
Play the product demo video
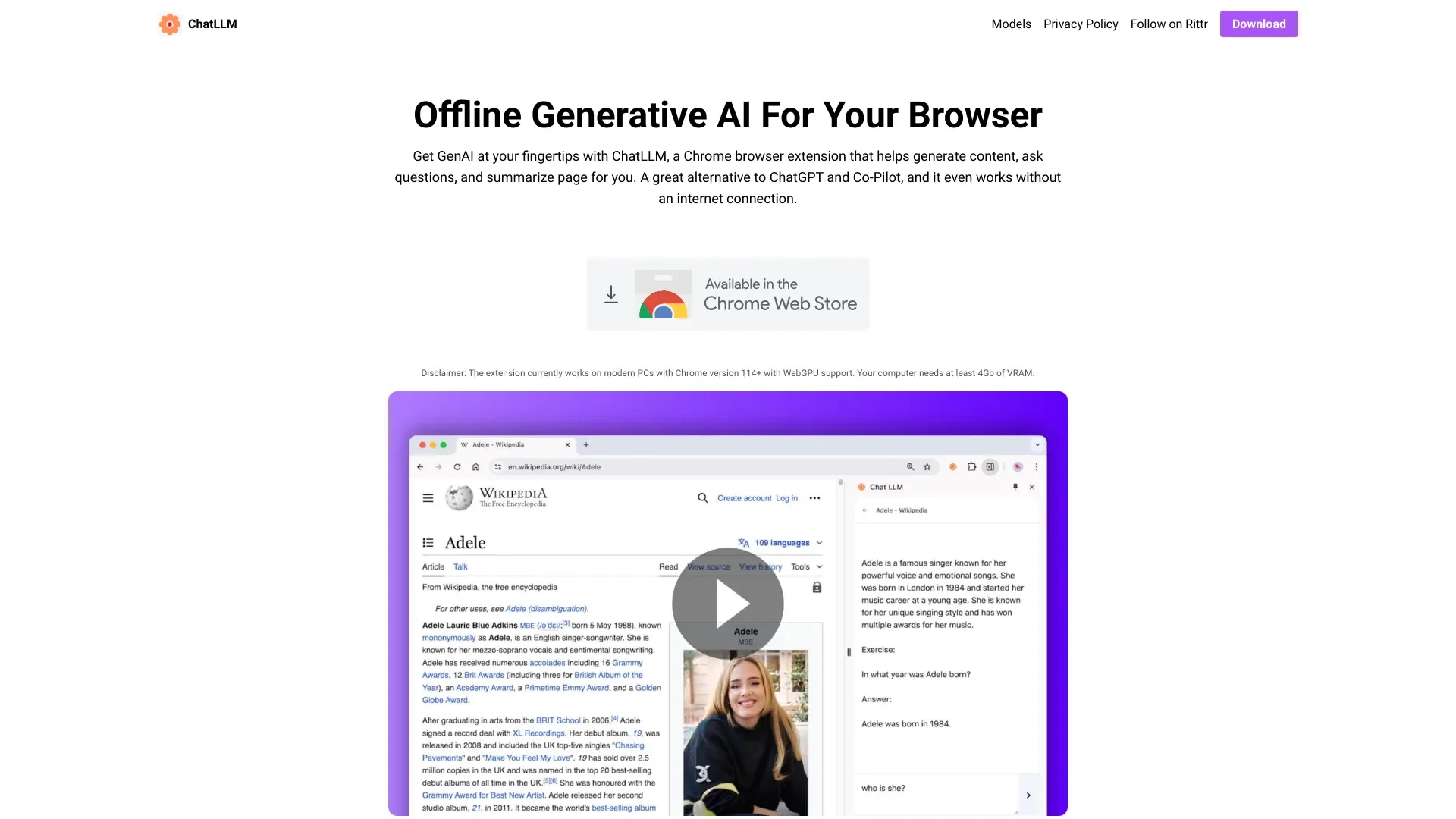click(x=728, y=603)
